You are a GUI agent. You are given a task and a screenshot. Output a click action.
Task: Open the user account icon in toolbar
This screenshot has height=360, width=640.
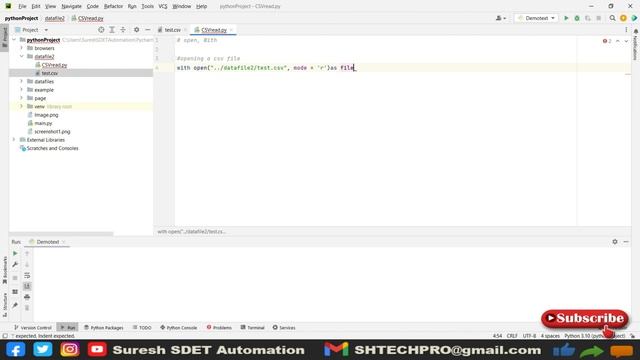tap(500, 18)
